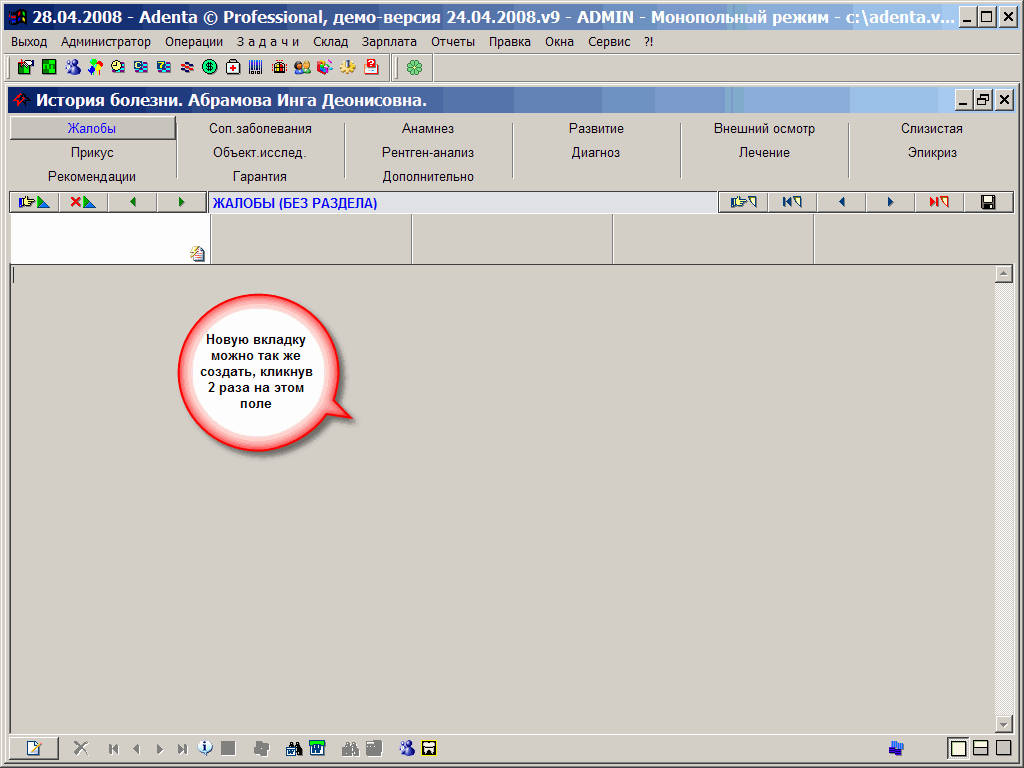Select the Рентген-анализ tab
This screenshot has width=1024, height=768.
428,153
